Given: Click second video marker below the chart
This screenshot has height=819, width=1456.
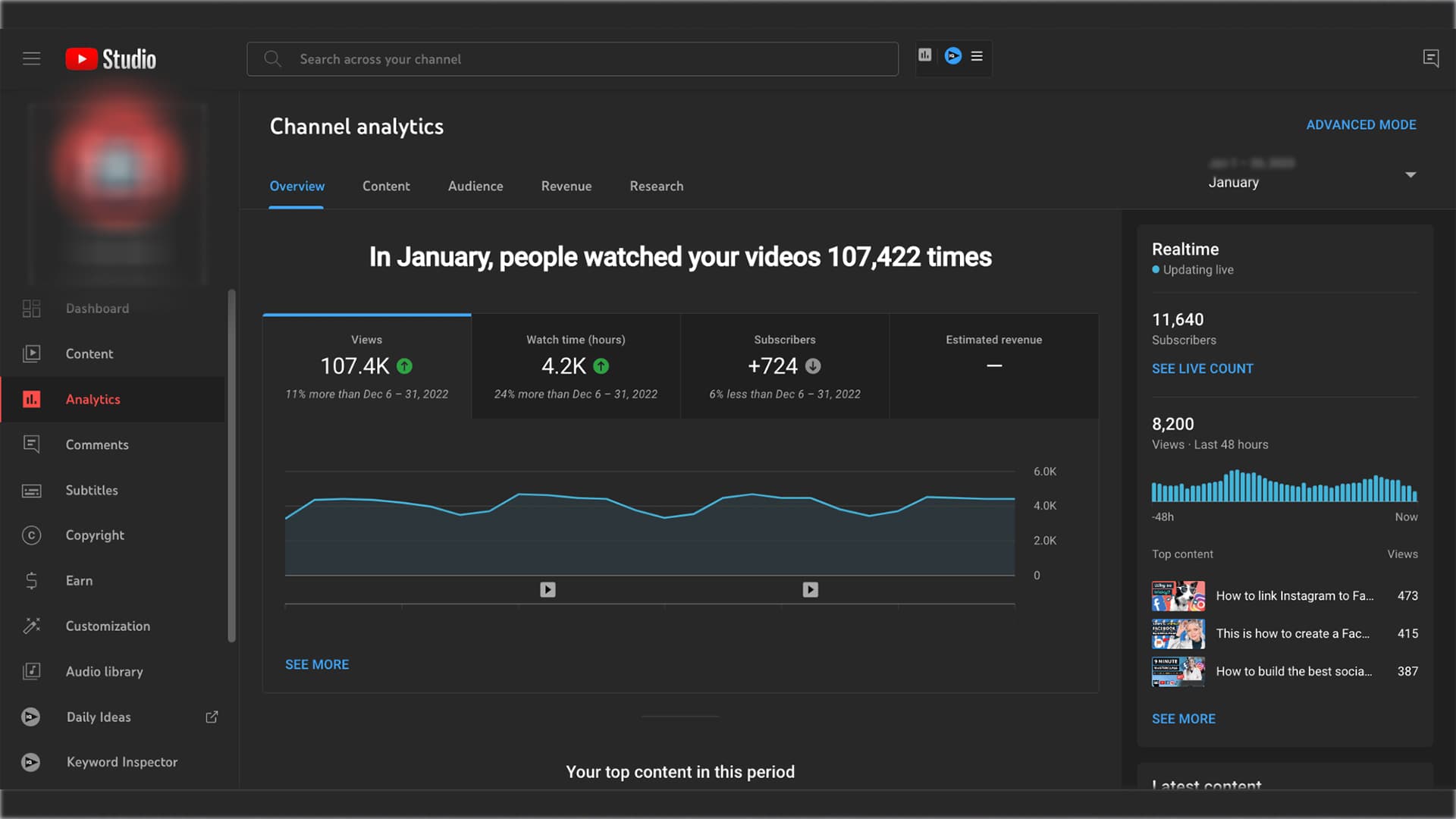Looking at the screenshot, I should [810, 589].
